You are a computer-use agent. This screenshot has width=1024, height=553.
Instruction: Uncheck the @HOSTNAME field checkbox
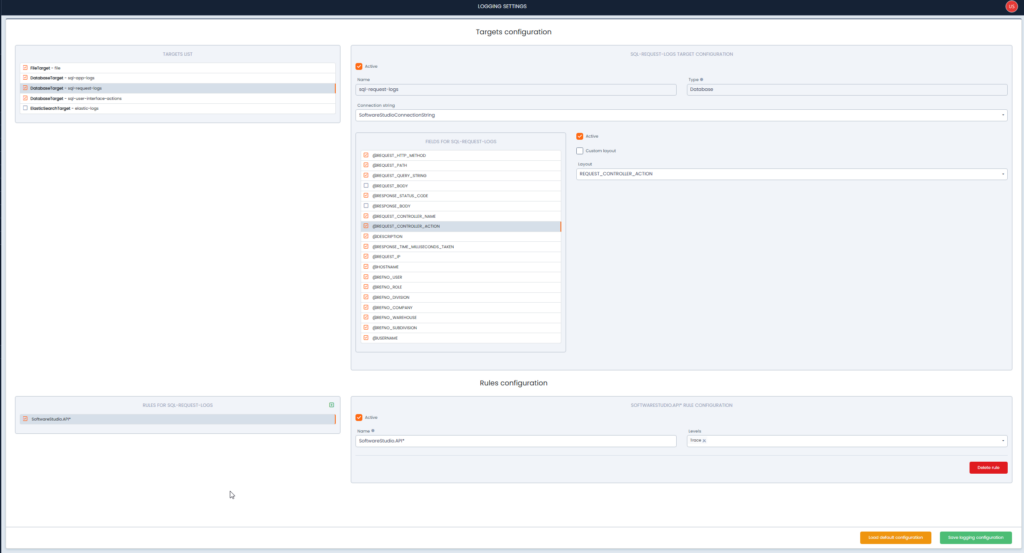[366, 267]
